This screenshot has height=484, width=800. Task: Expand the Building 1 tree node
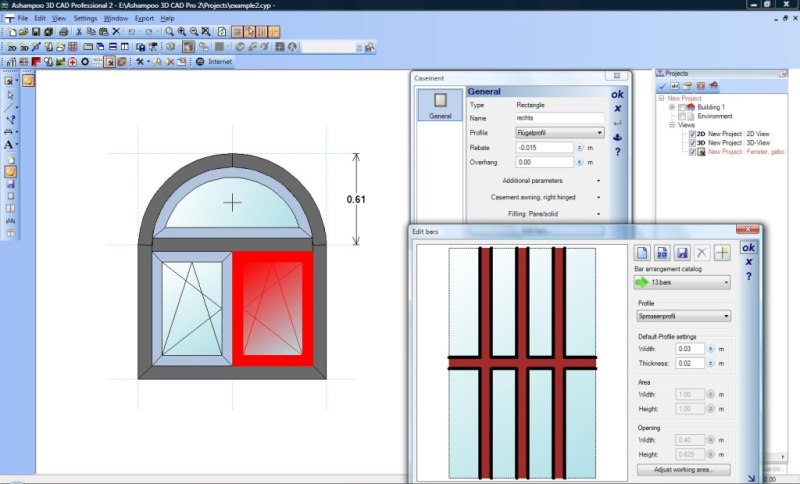tap(672, 107)
